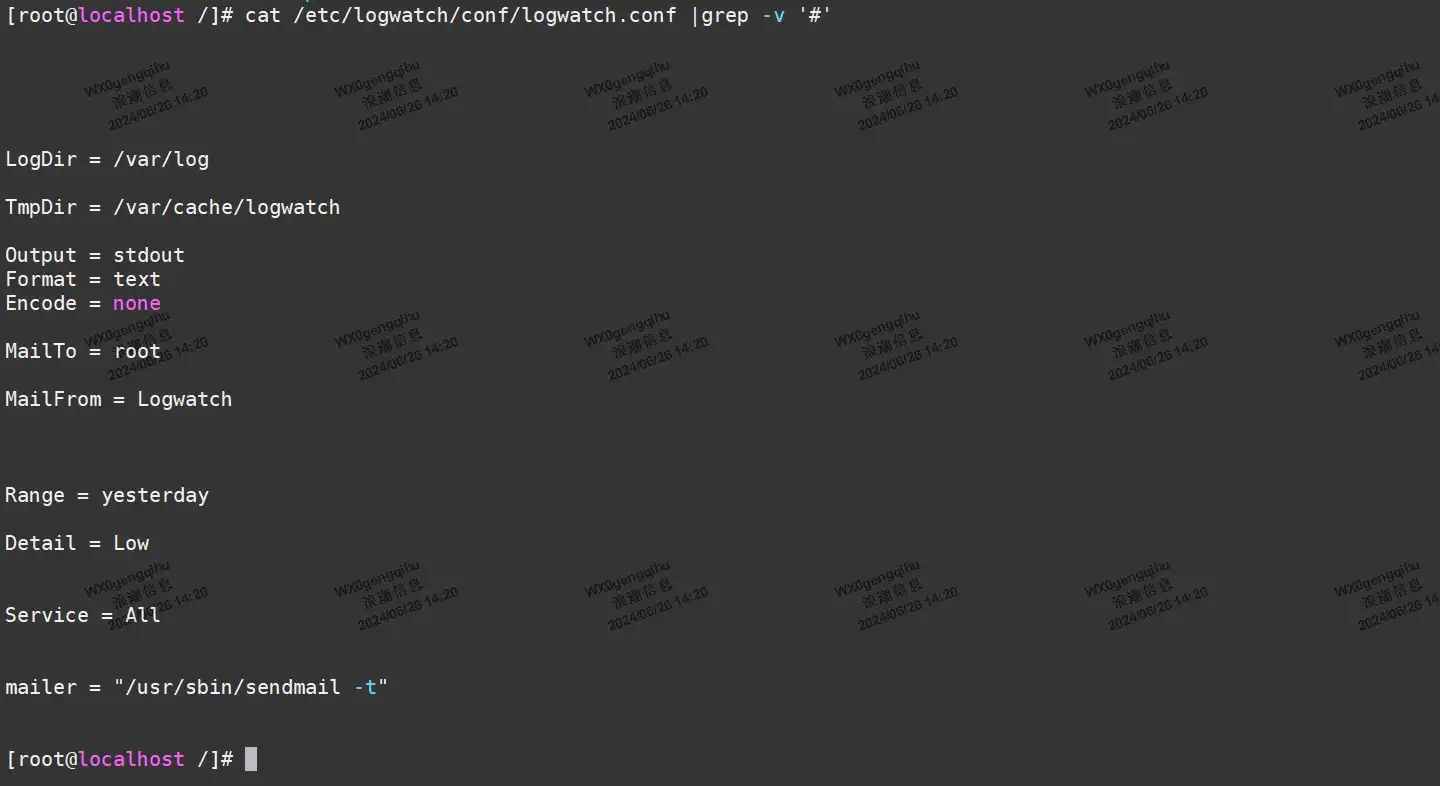
Task: Click the 'Range = yesterday' line
Action: [107, 495]
